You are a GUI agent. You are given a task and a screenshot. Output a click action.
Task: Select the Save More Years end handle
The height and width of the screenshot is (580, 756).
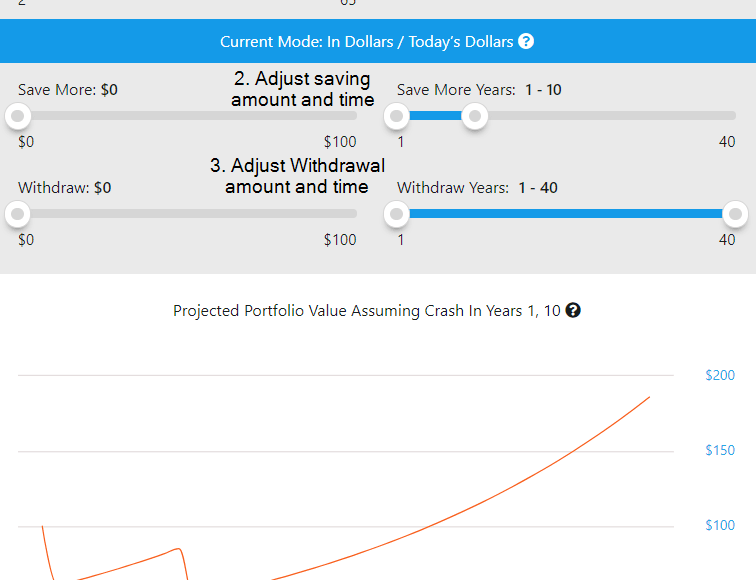(x=476, y=116)
